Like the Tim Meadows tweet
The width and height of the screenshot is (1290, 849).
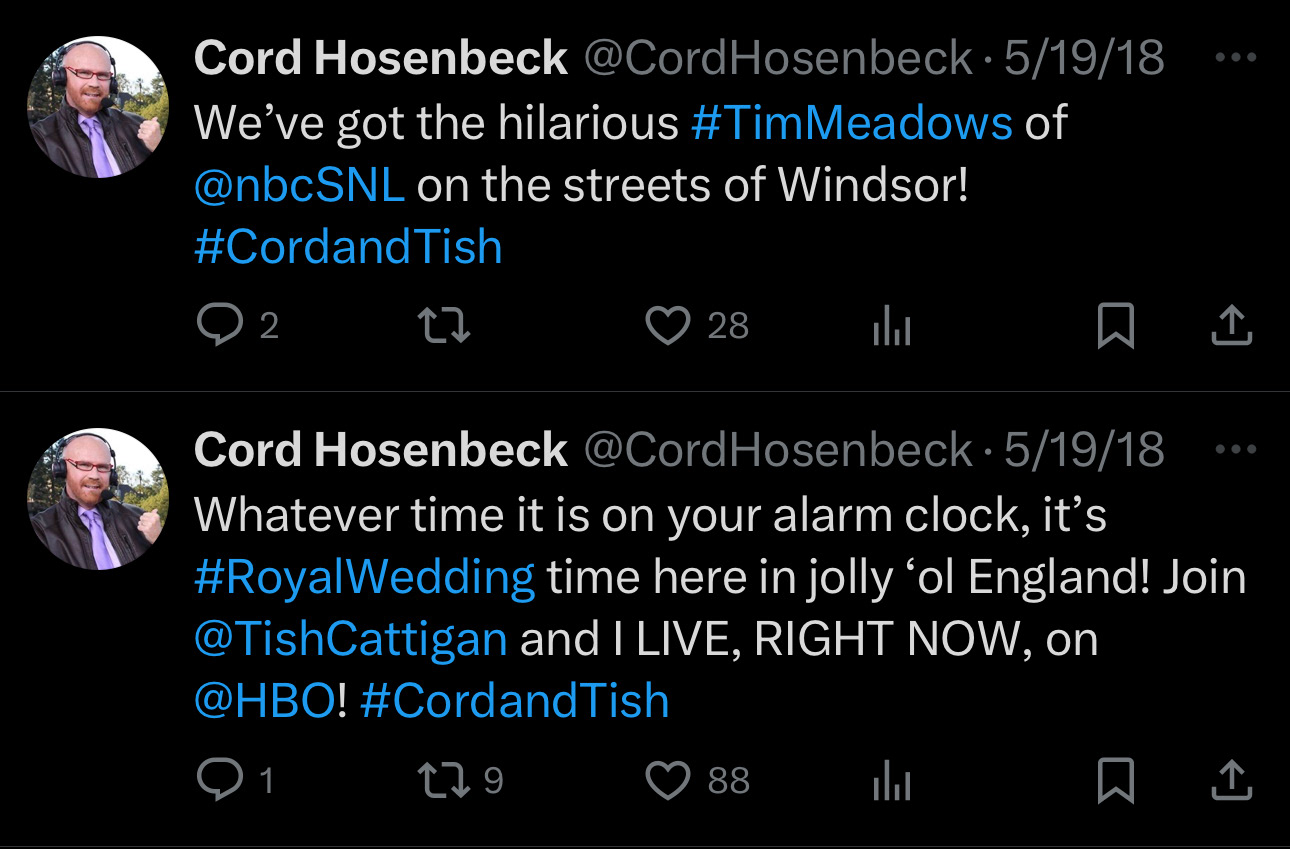pyautogui.click(x=668, y=326)
